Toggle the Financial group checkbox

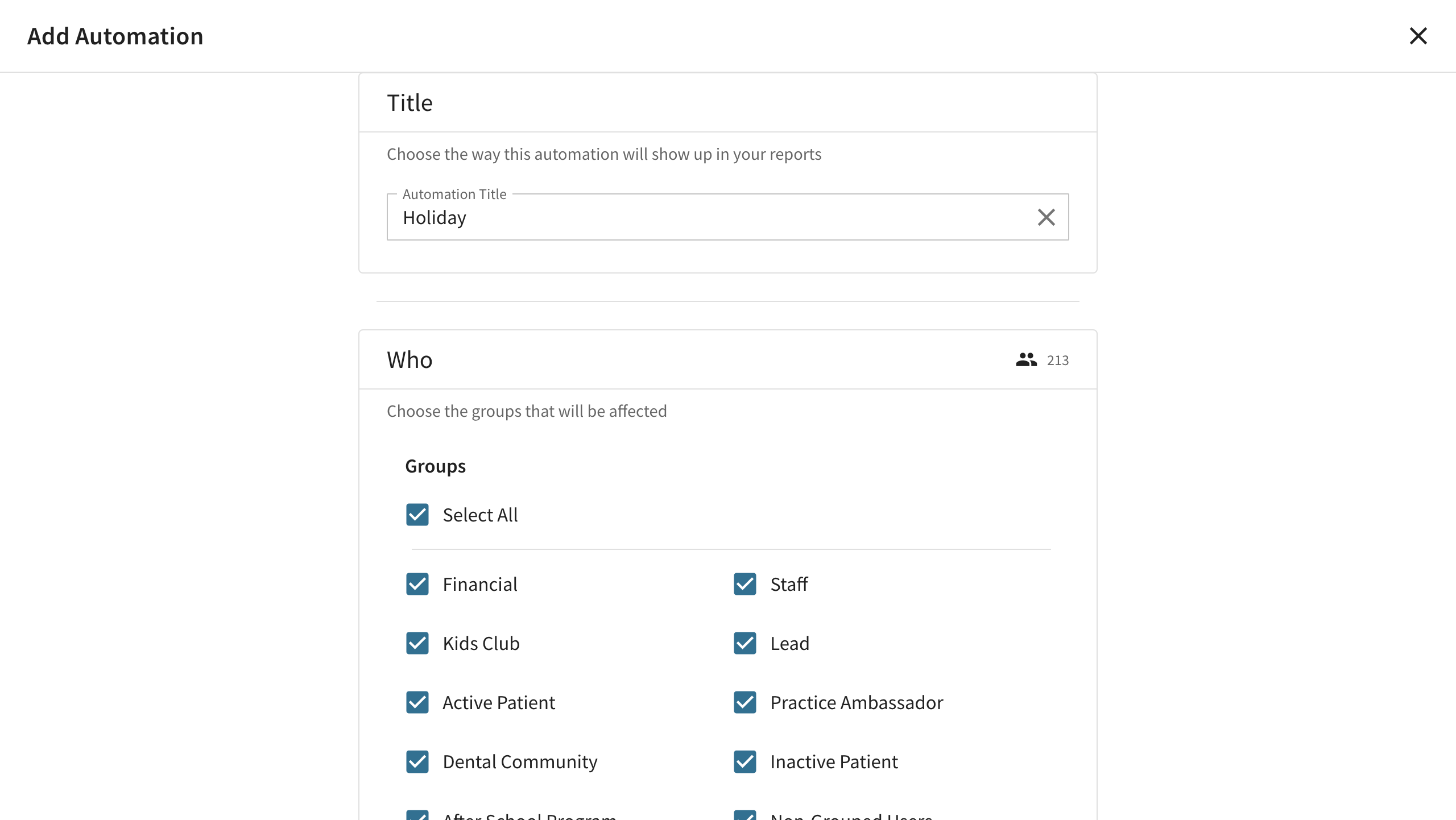(x=417, y=585)
